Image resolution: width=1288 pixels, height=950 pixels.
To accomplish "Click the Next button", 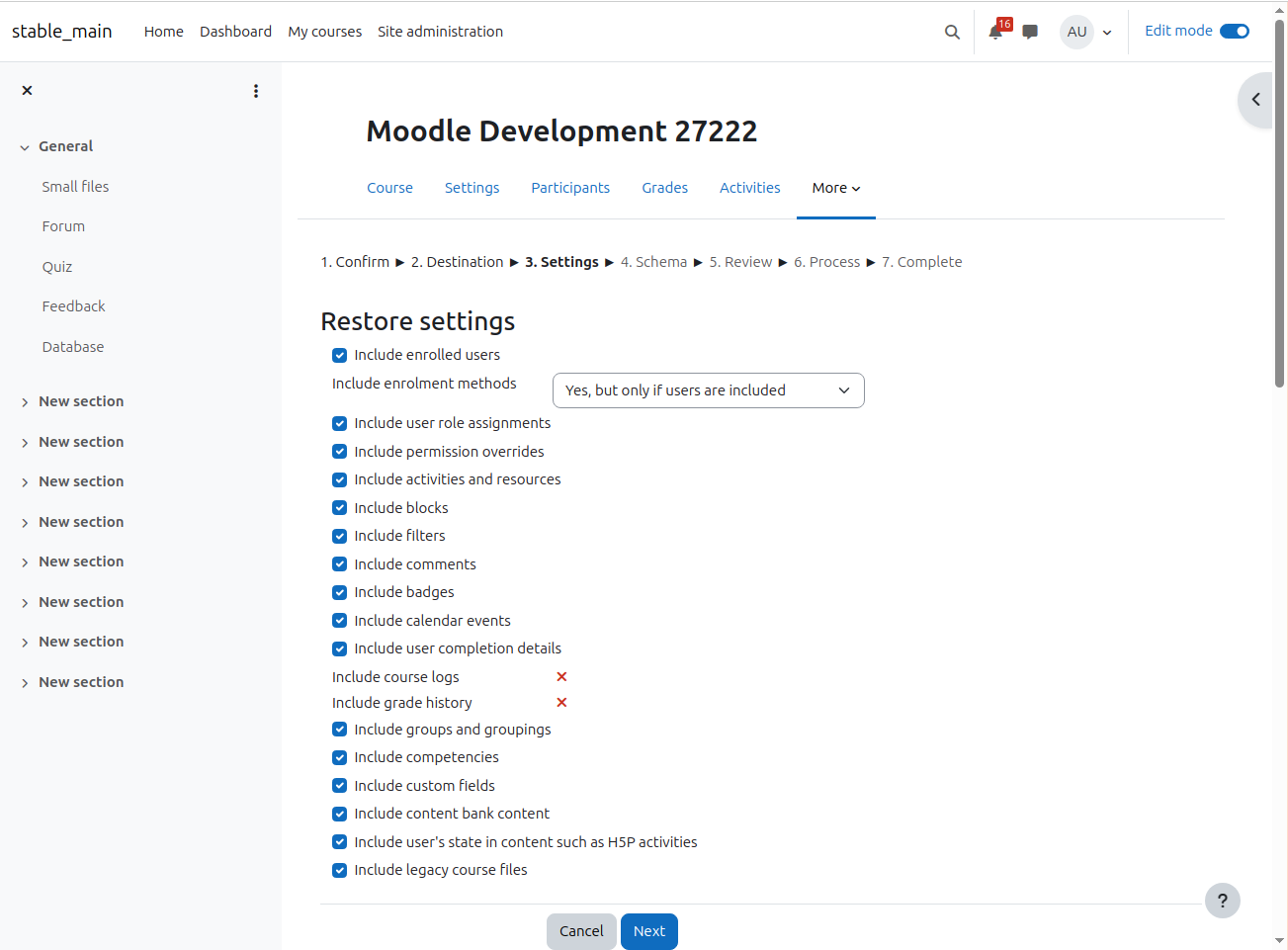I will (x=649, y=931).
